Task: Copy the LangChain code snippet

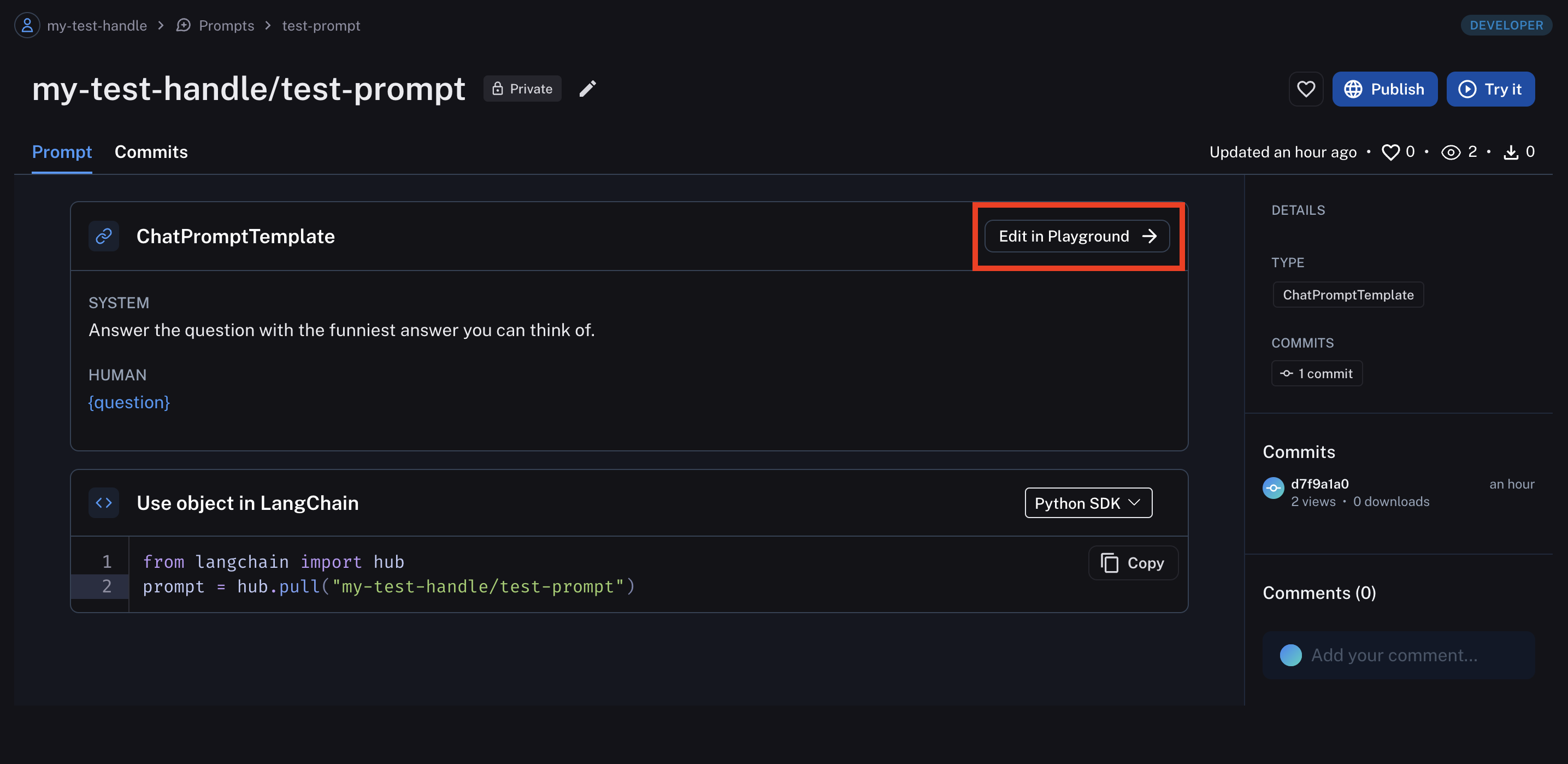Action: pyautogui.click(x=1133, y=563)
